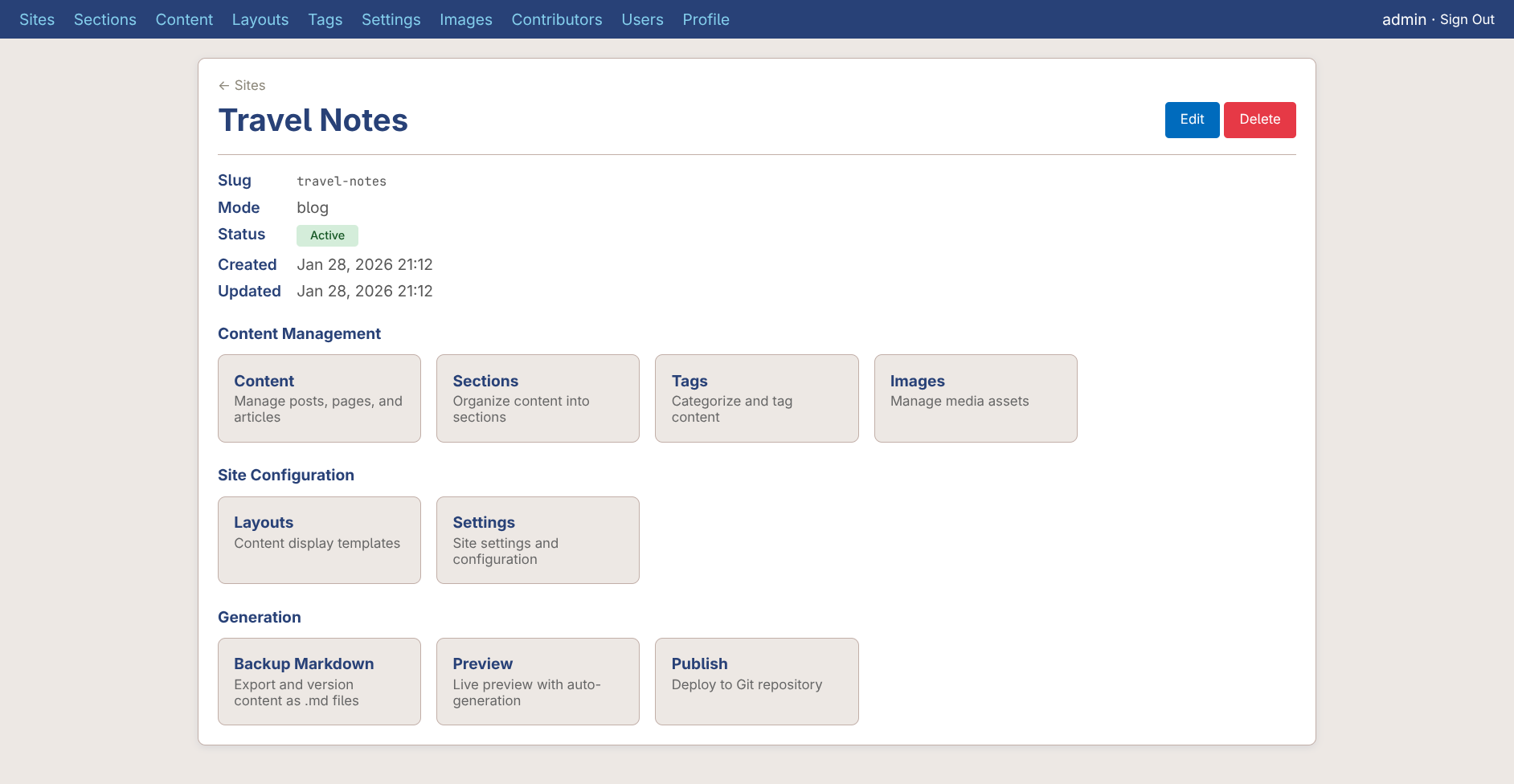This screenshot has height=784, width=1514.
Task: Open the Layouts card for display templates
Action: pos(319,540)
